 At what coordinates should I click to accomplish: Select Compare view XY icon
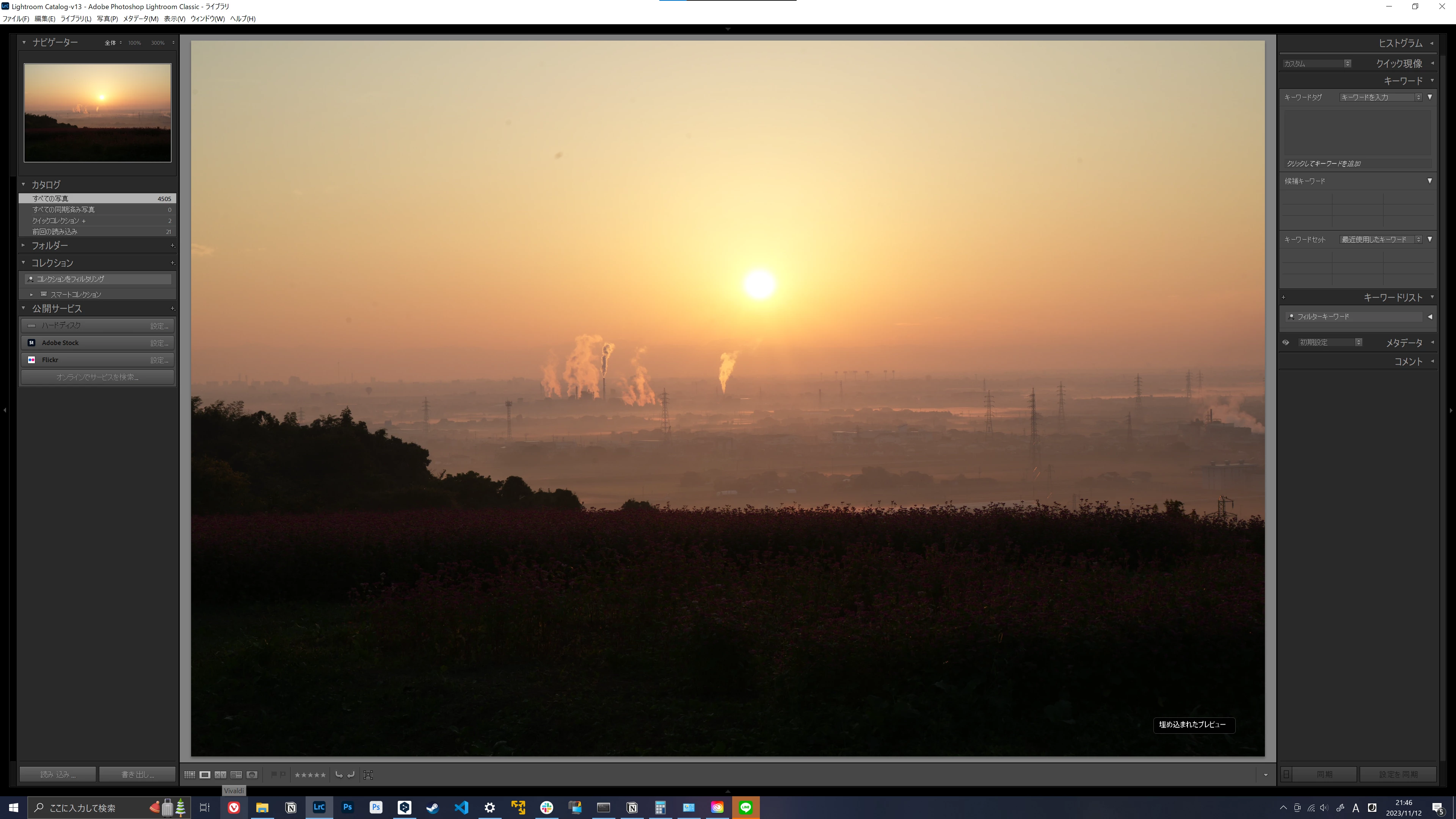tap(220, 774)
